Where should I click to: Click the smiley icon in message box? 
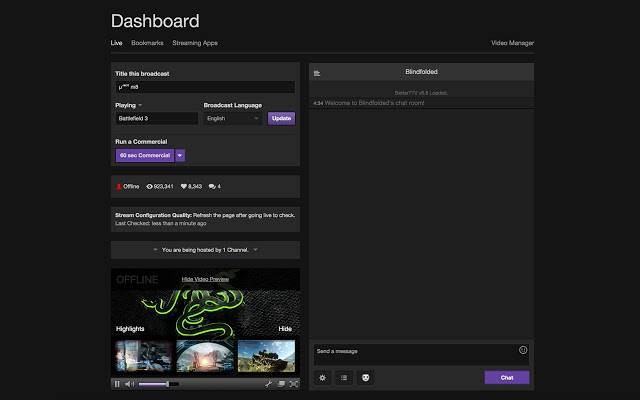pos(523,350)
